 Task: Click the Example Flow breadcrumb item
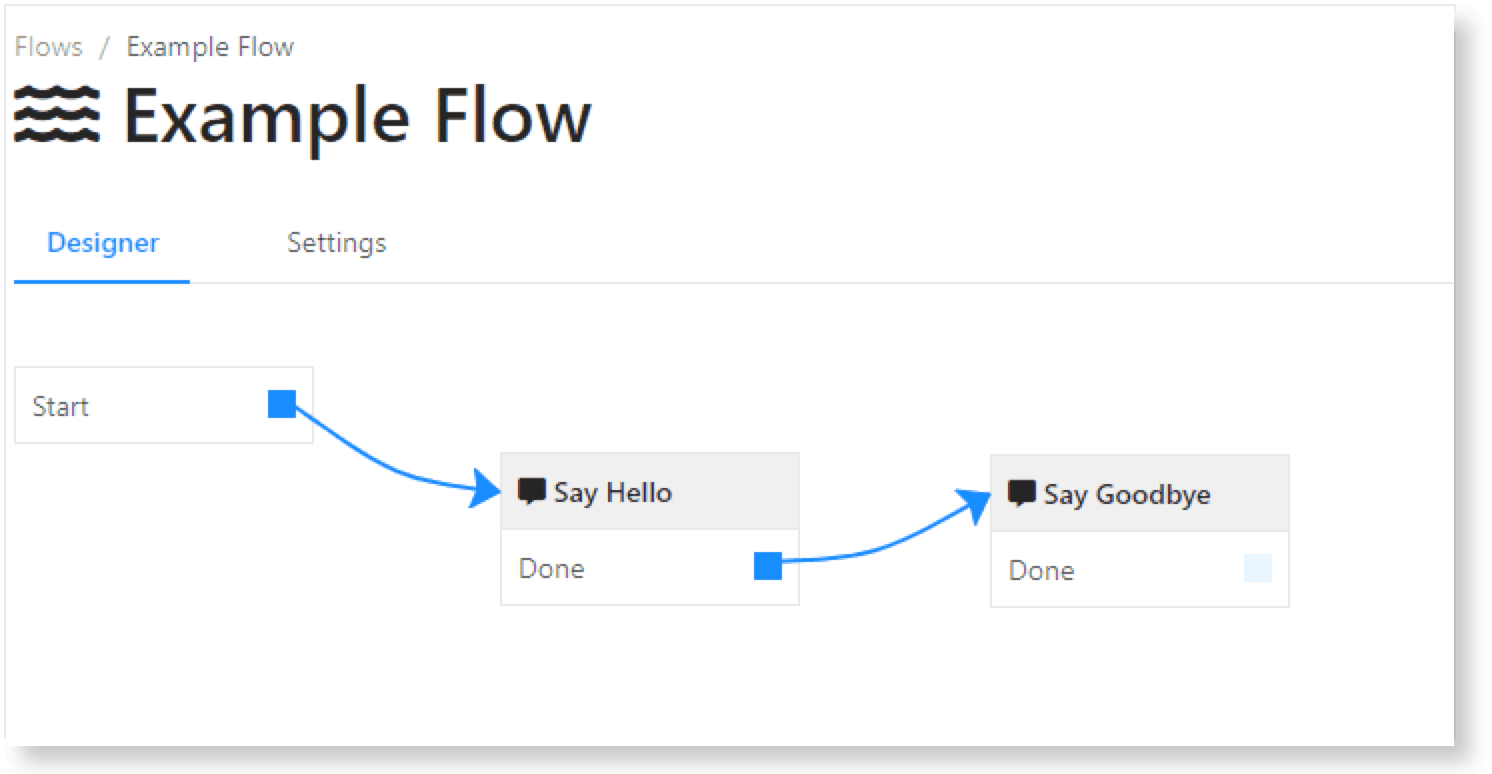point(210,47)
